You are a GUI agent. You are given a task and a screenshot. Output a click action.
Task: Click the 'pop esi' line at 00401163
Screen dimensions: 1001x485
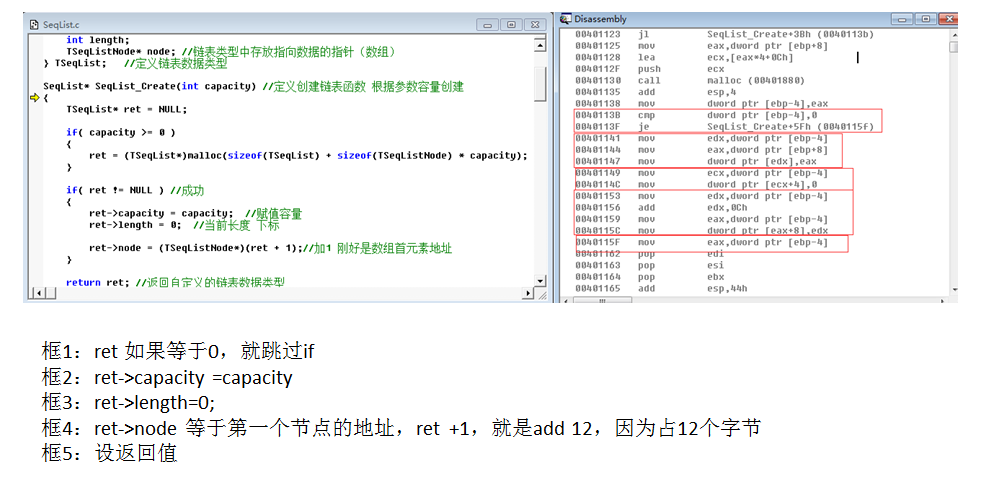coord(650,265)
